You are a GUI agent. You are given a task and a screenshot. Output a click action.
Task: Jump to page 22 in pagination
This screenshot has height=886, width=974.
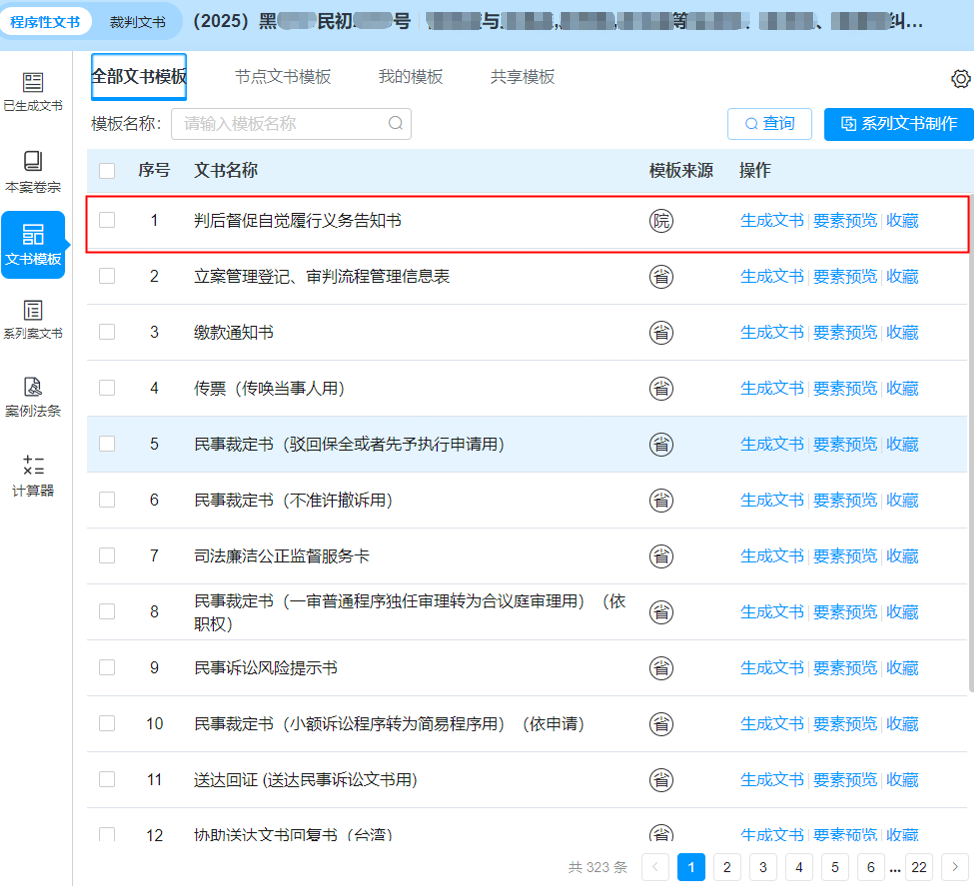coord(918,867)
